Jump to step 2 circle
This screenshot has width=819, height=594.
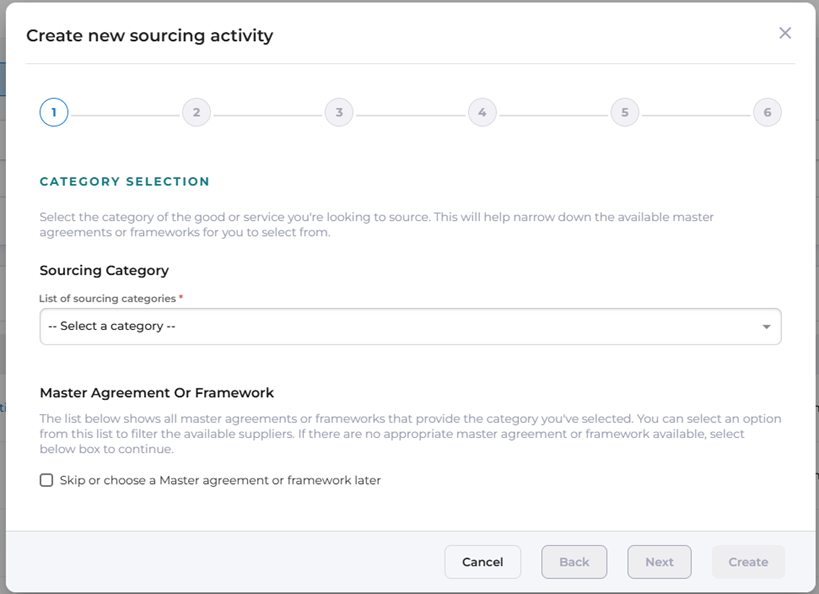click(x=196, y=112)
